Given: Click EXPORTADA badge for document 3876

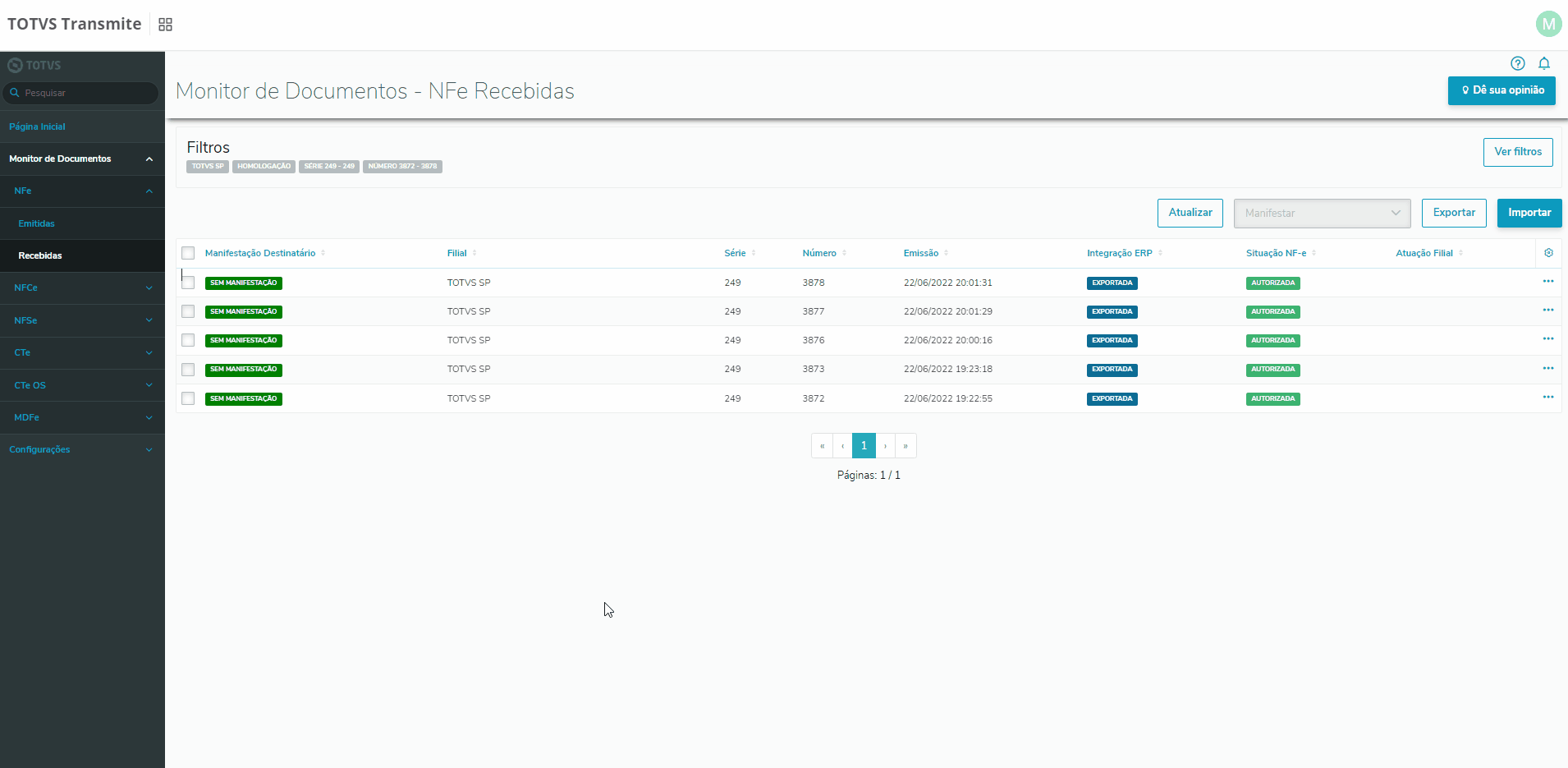Looking at the screenshot, I should (x=1112, y=341).
